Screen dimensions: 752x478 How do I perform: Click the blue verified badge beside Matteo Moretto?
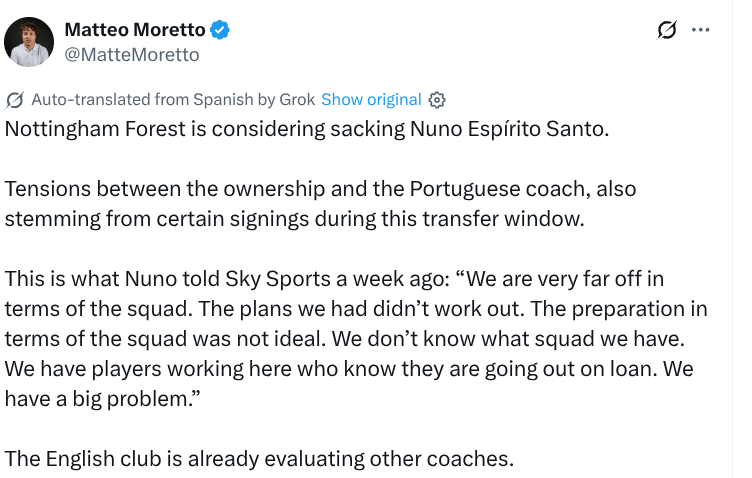tap(220, 30)
